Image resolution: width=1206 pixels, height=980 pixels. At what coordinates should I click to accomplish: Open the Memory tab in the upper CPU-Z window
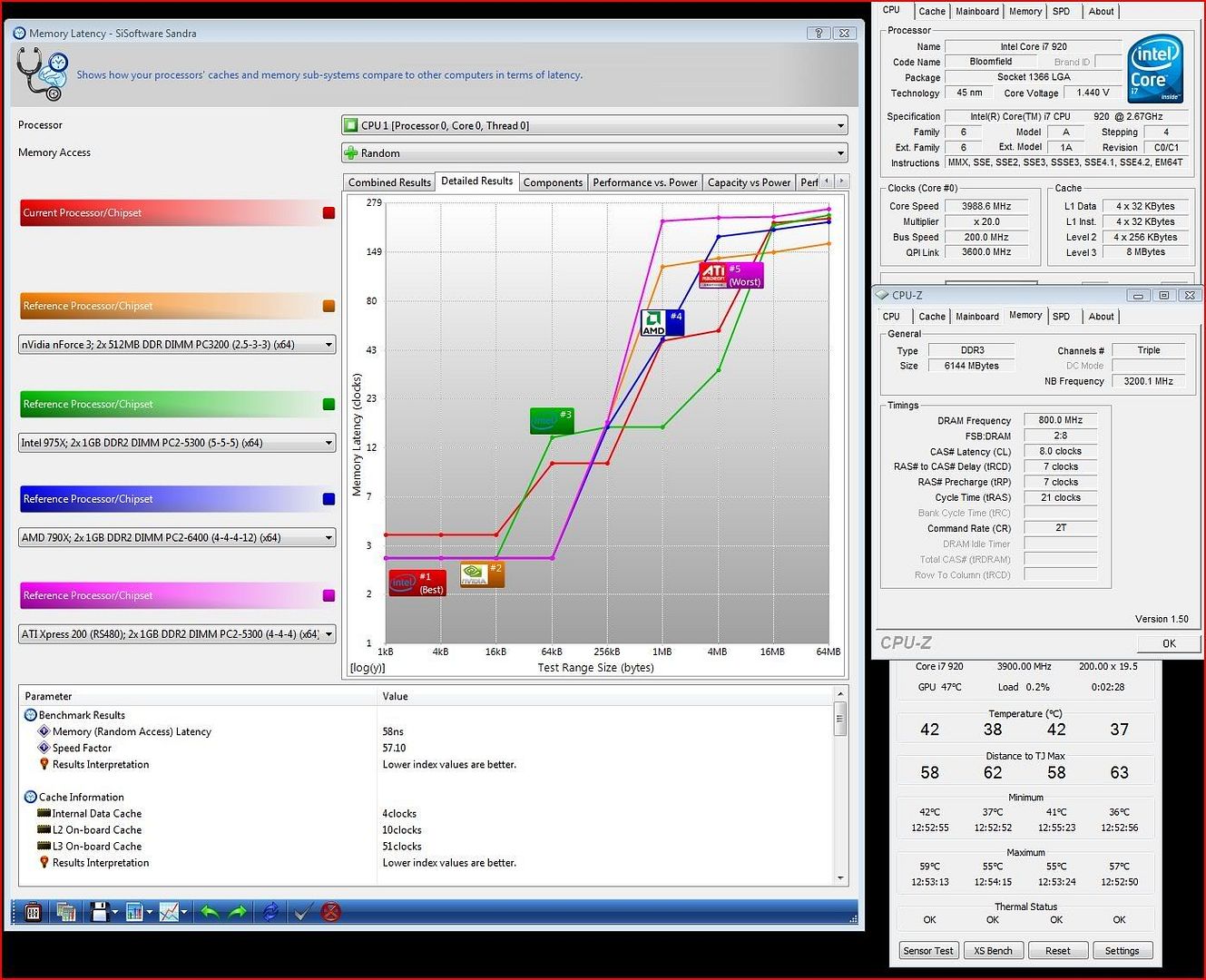[1025, 12]
